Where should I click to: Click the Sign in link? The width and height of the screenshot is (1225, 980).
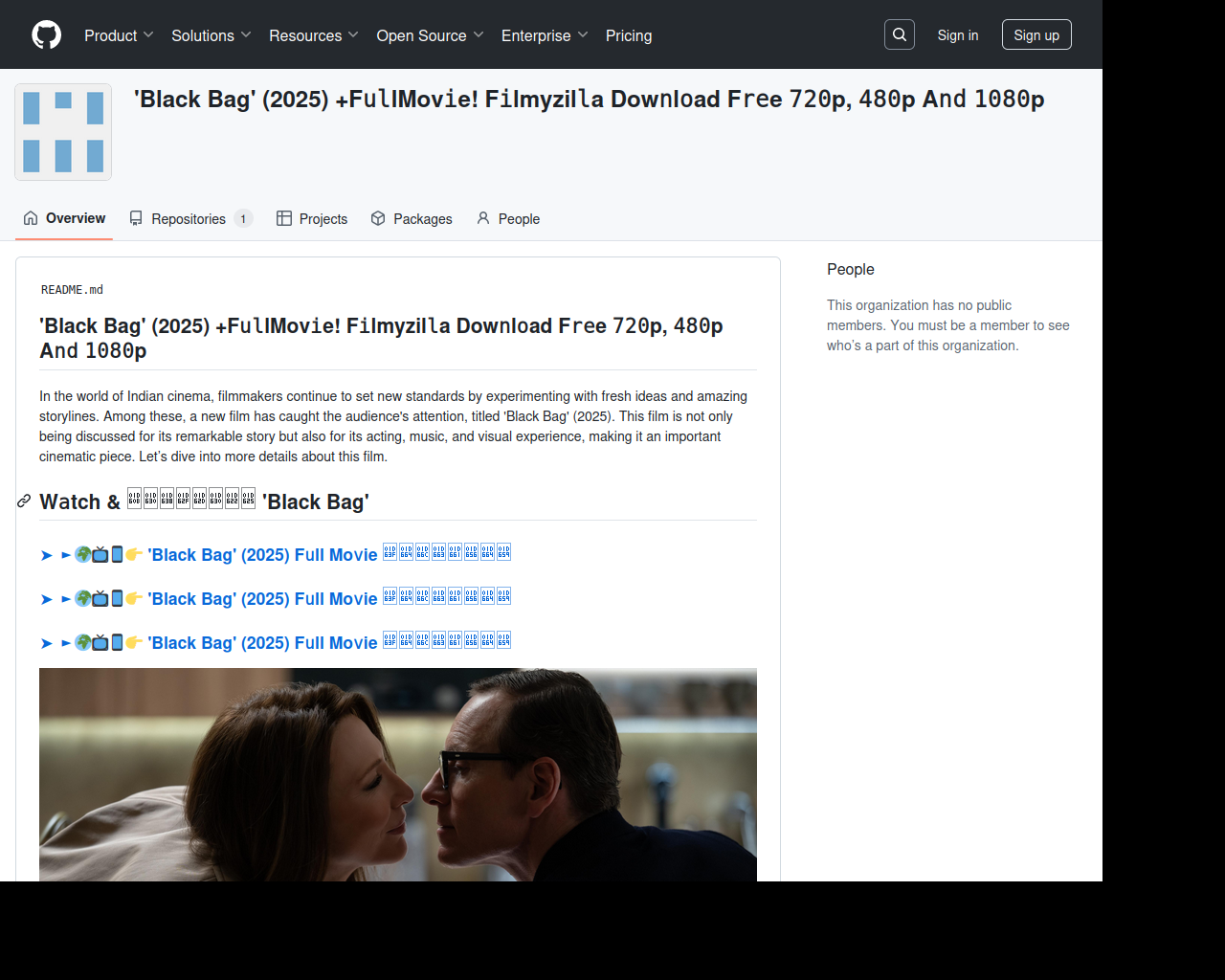[958, 35]
